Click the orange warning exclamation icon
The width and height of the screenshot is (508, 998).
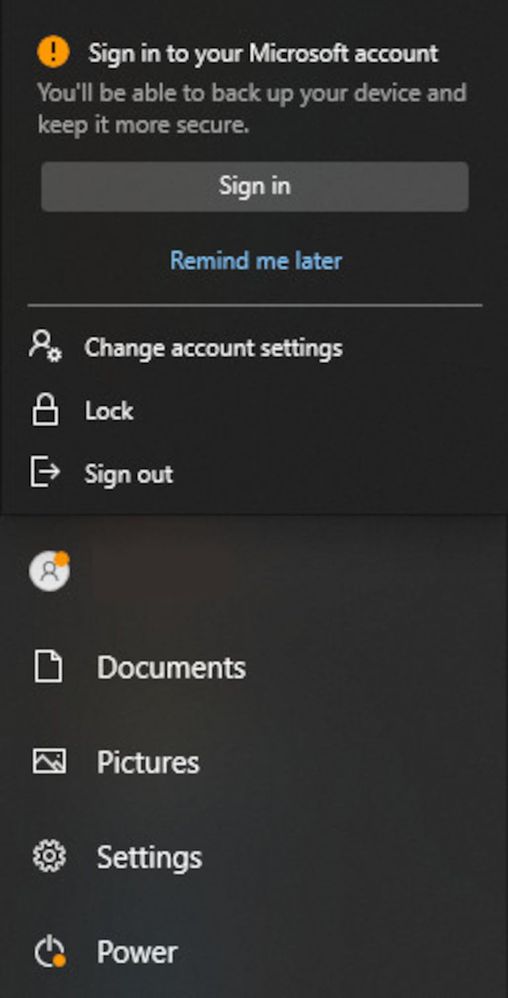pyautogui.click(x=53, y=52)
